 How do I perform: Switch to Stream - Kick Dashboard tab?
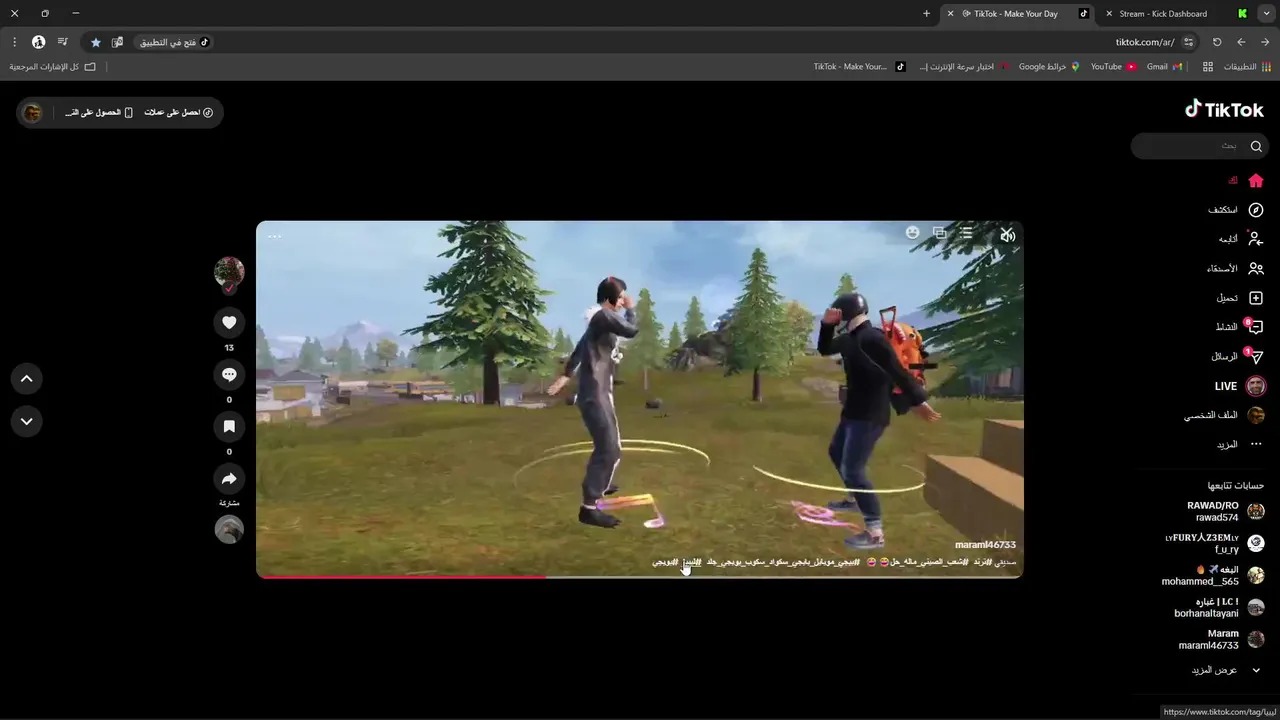coord(1175,14)
